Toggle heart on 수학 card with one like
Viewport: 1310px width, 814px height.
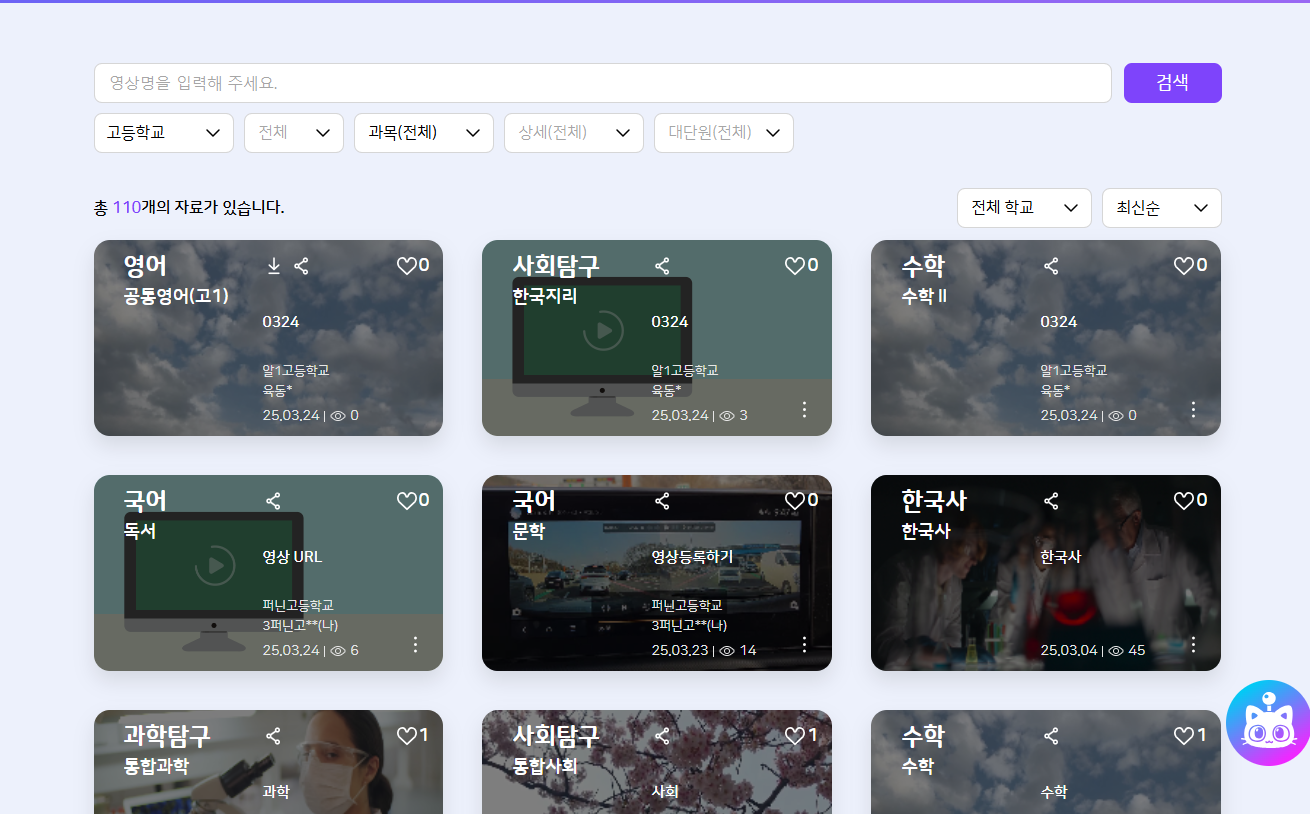click(1183, 736)
